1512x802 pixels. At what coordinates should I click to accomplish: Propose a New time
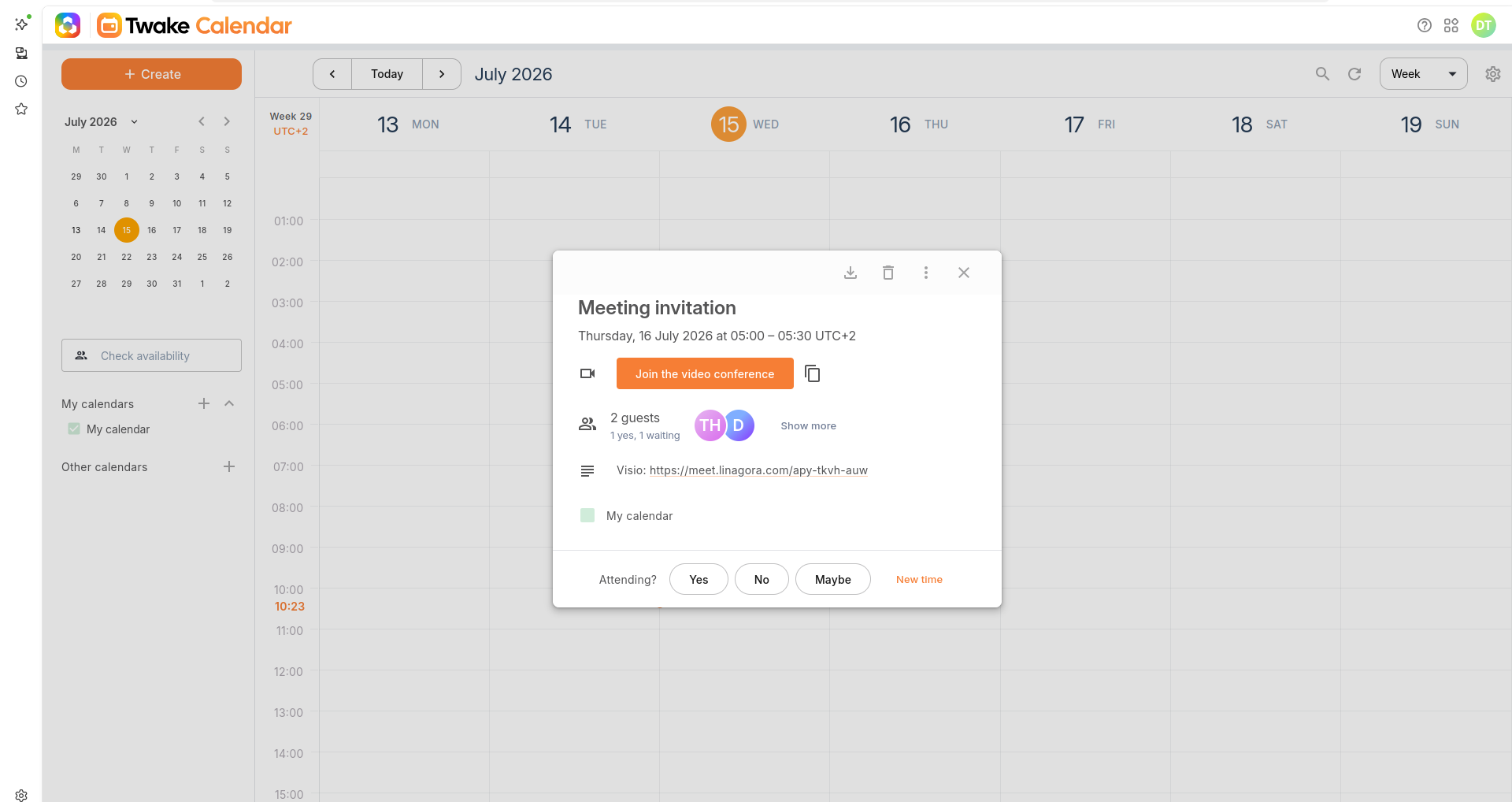[x=919, y=579]
